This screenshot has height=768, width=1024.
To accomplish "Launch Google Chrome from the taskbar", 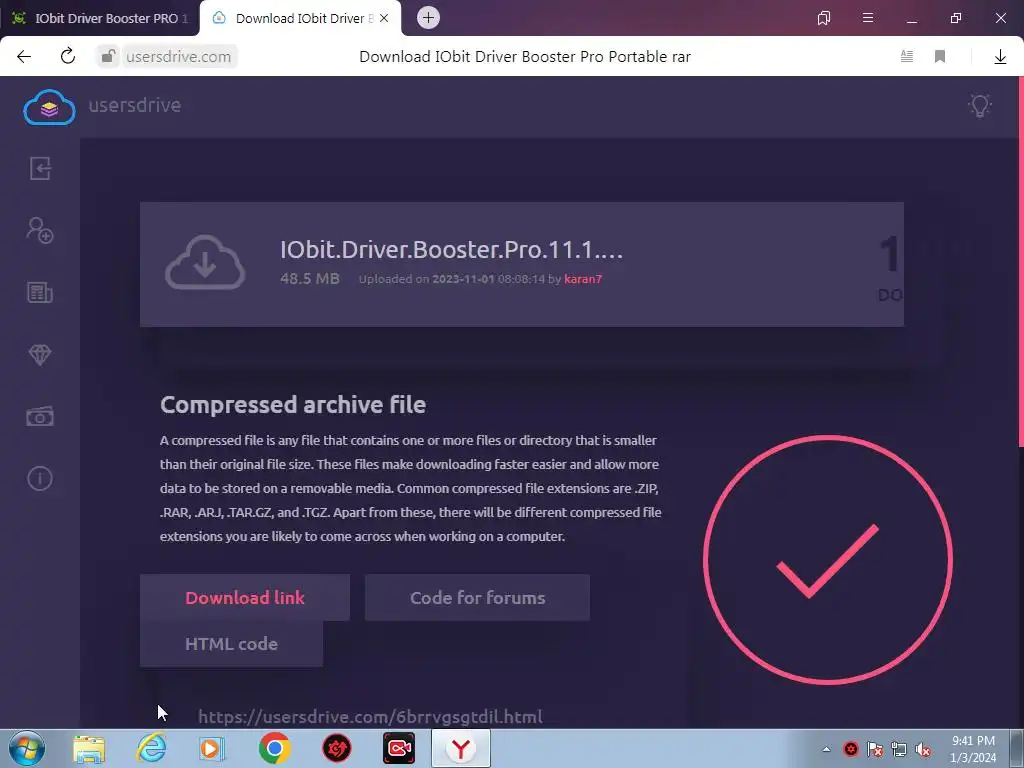I will [275, 748].
